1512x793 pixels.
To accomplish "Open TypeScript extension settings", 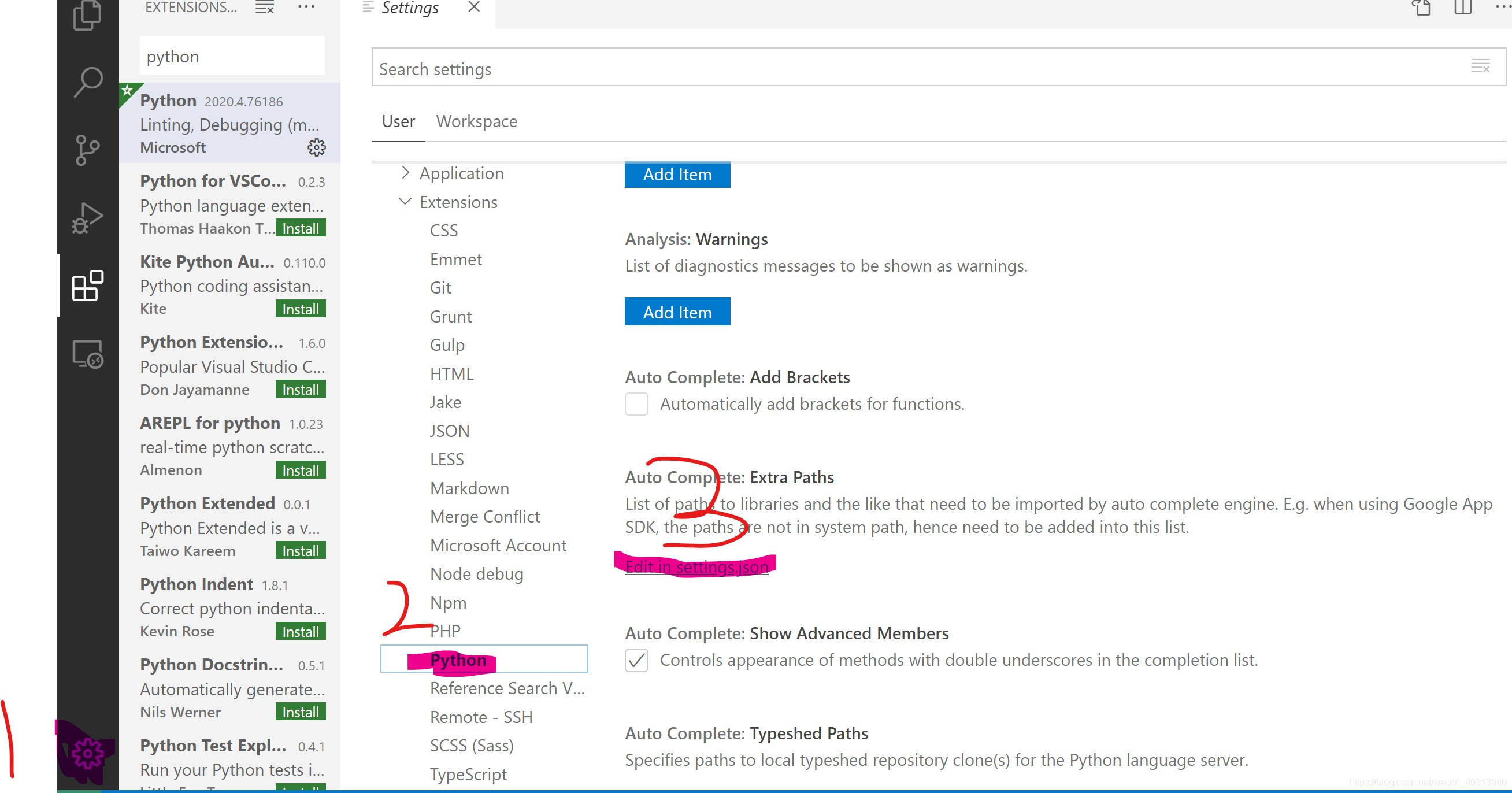I will click(x=468, y=775).
